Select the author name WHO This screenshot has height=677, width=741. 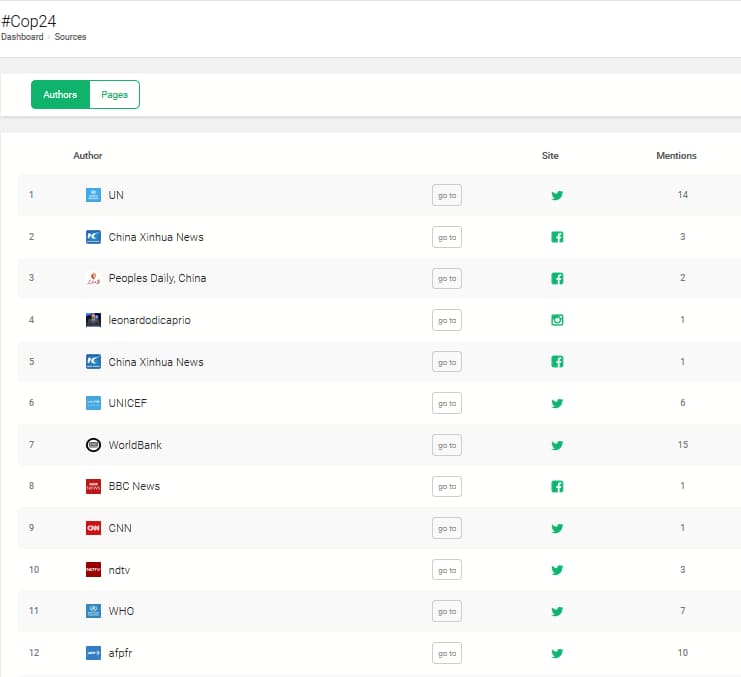point(121,611)
